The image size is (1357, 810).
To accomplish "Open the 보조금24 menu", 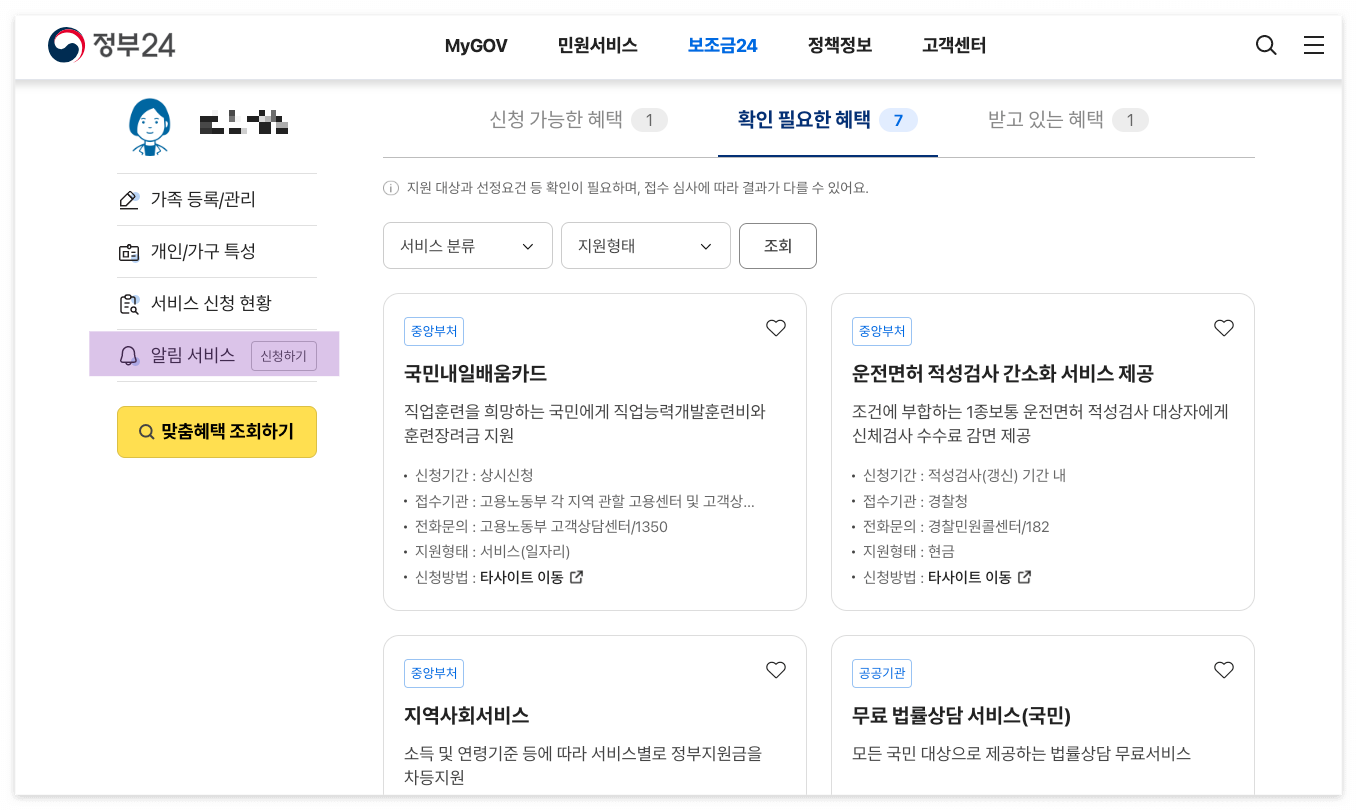I will pyautogui.click(x=722, y=46).
